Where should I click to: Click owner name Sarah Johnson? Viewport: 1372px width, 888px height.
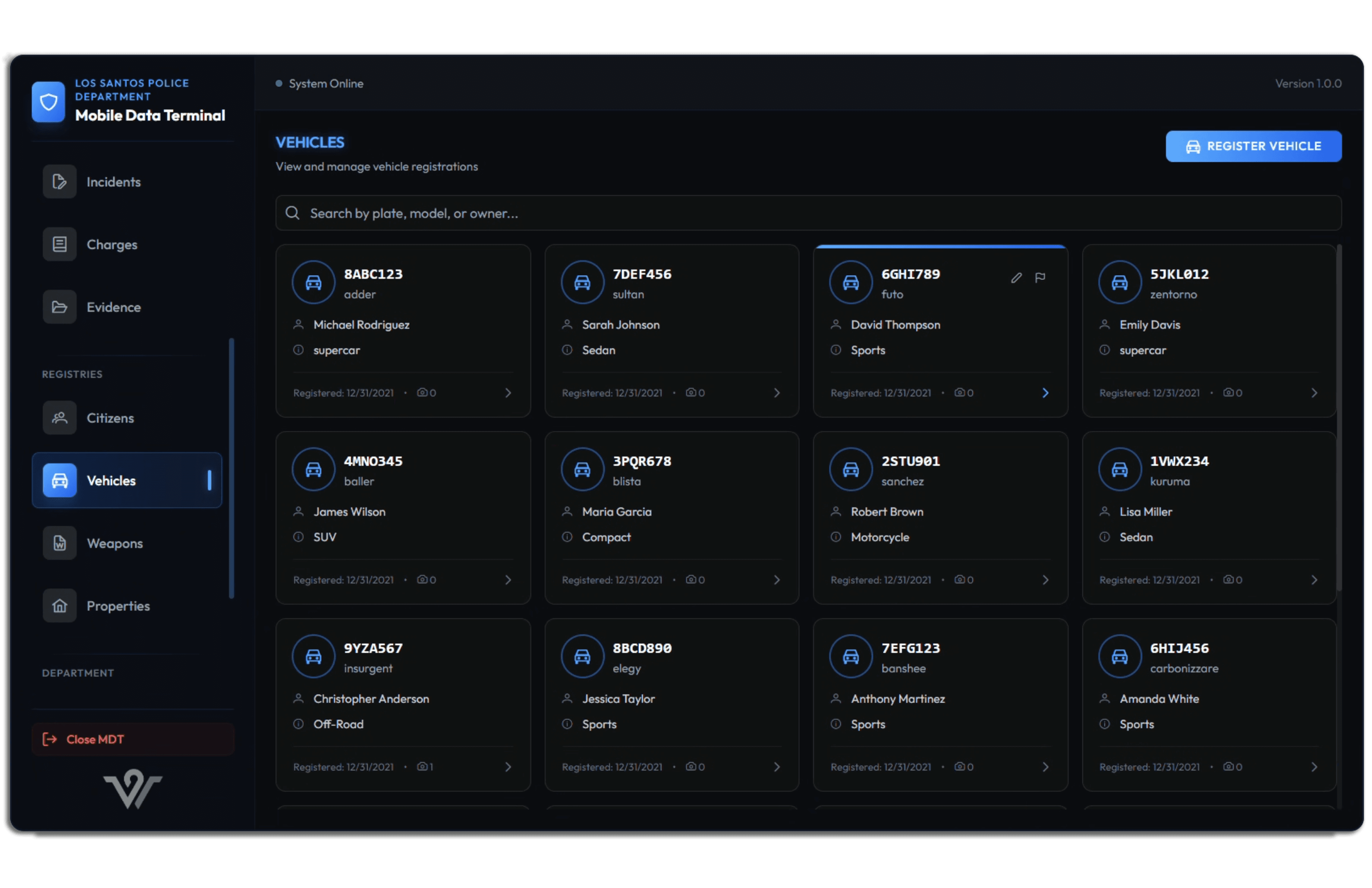620,325
